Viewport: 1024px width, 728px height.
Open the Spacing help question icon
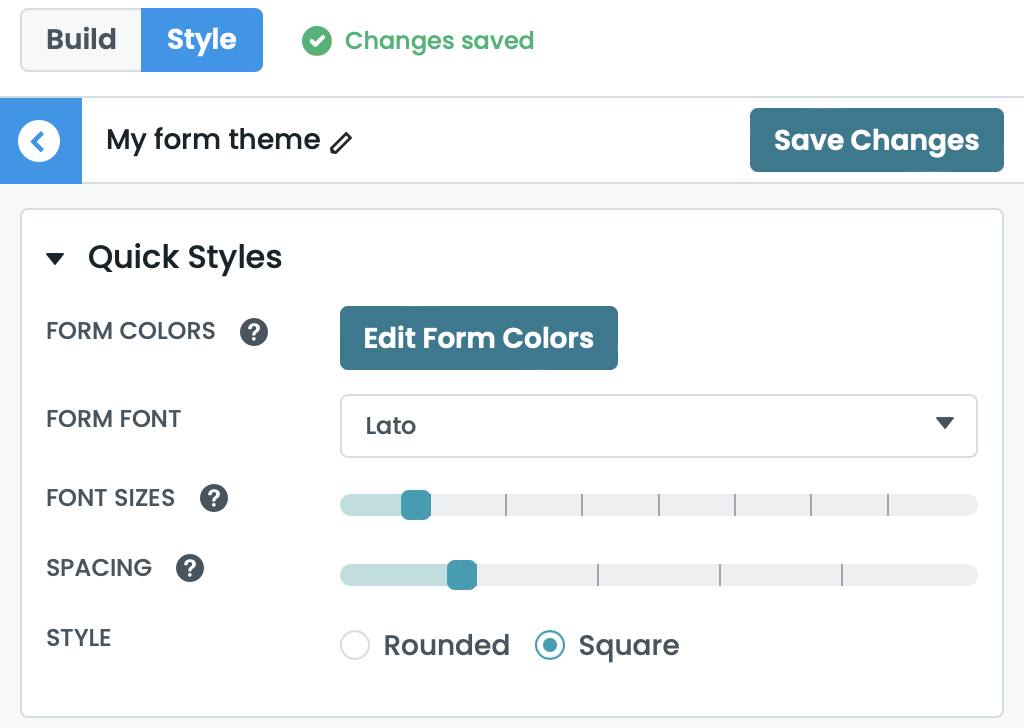click(x=190, y=568)
